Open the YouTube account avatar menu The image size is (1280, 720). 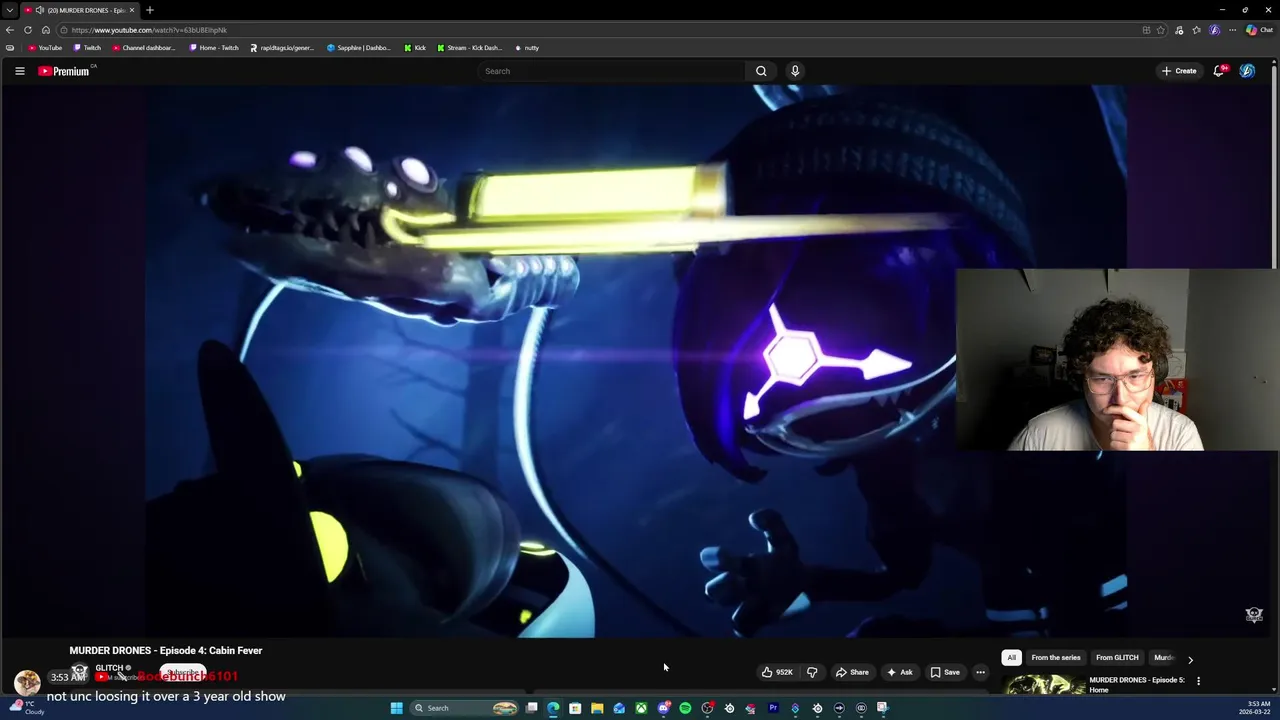1247,71
